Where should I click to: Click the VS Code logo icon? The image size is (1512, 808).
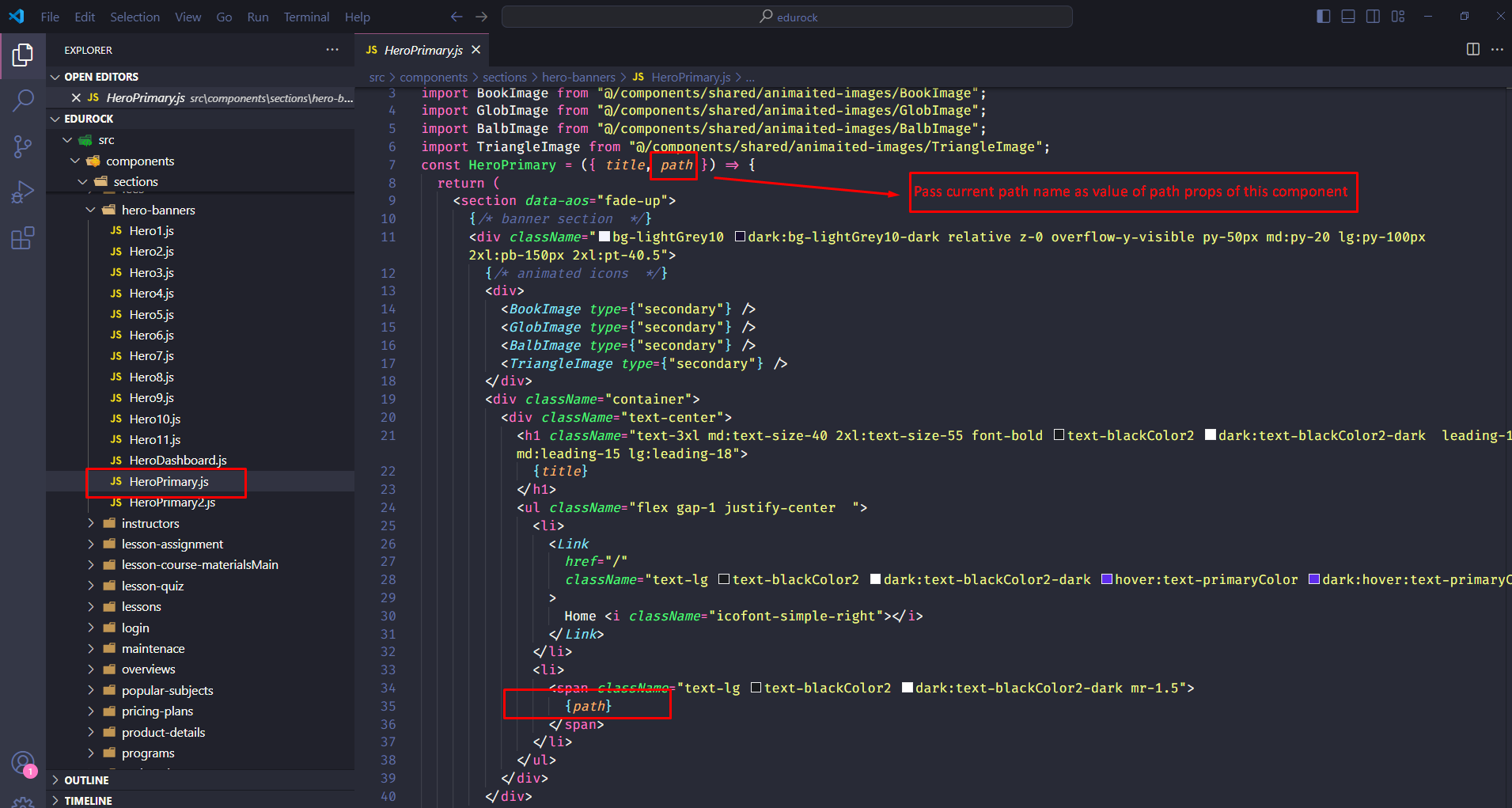pos(17,16)
